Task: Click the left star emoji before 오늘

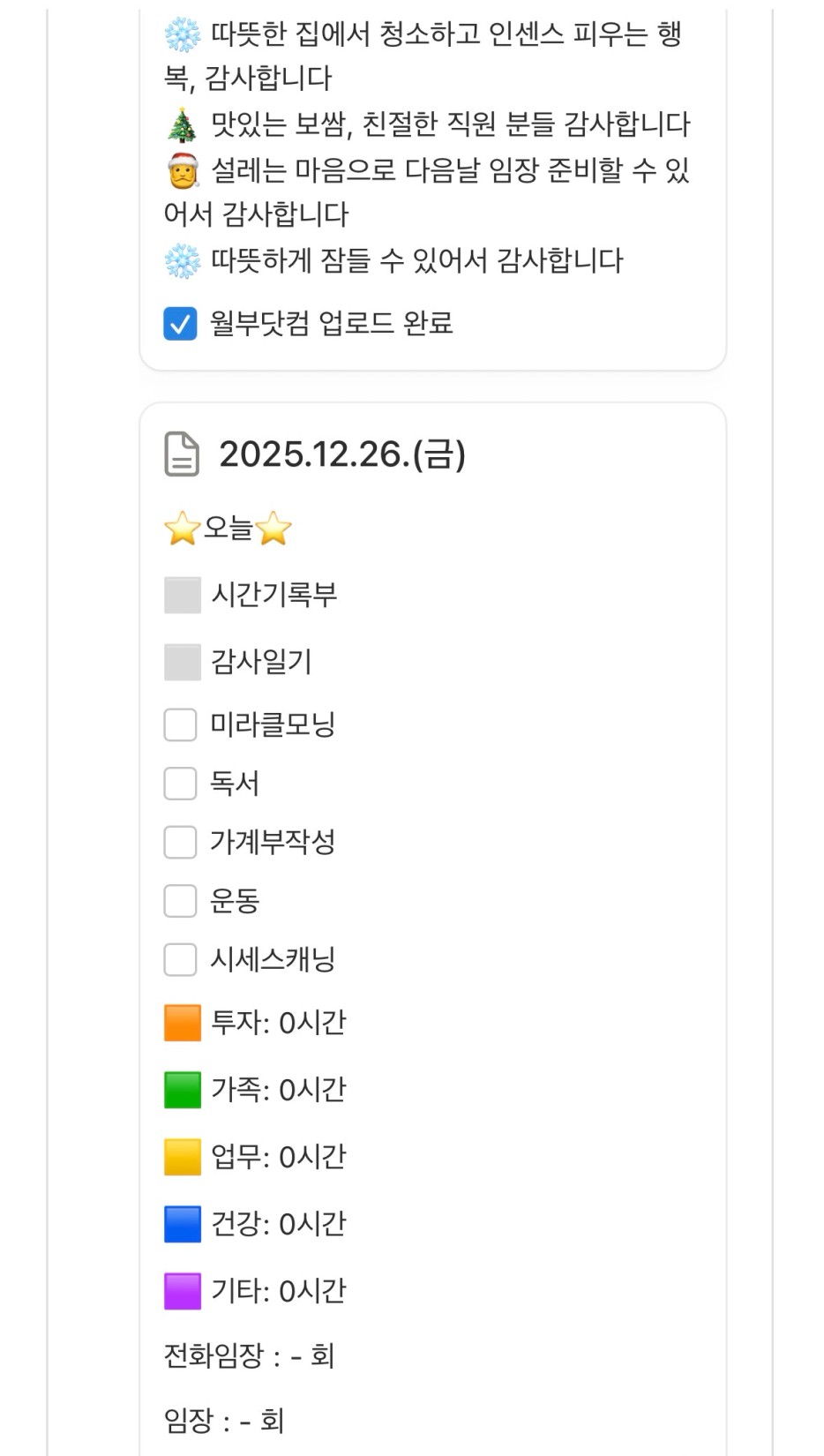Action: [182, 529]
